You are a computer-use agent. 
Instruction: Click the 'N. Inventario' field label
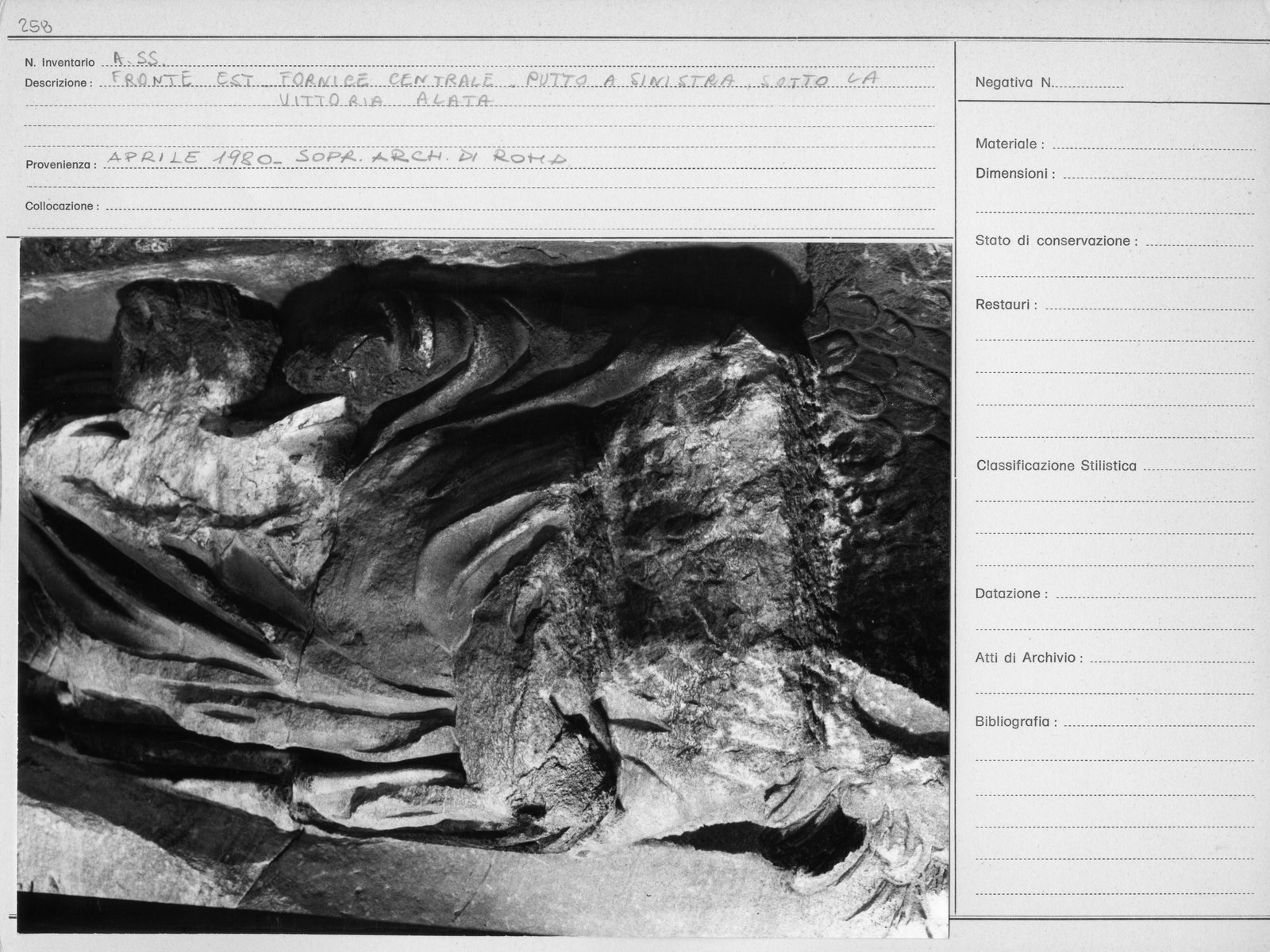click(x=60, y=63)
